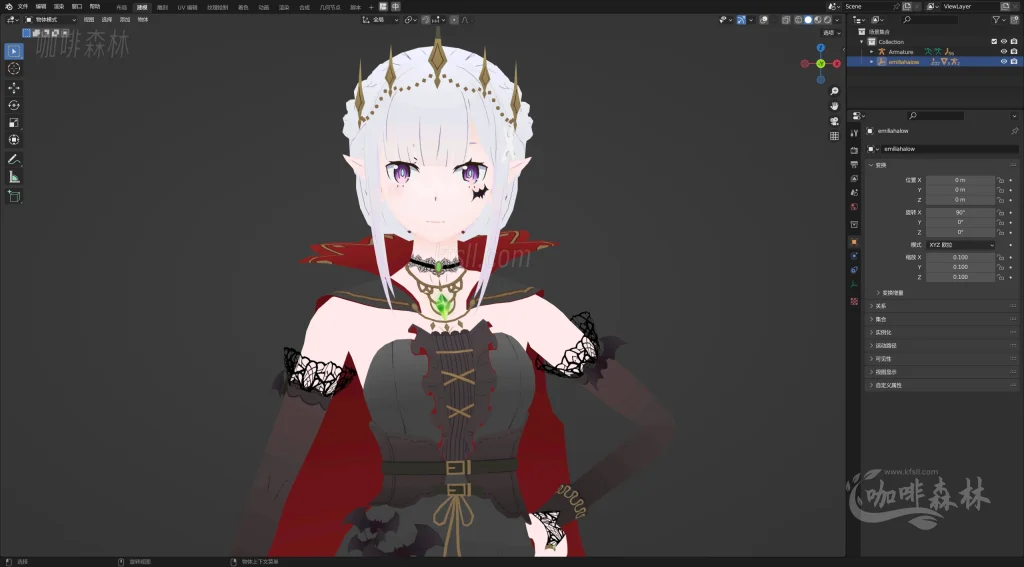The height and width of the screenshot is (567, 1024).
Task: Switch to the UV Editing workspace tab
Action: point(187,7)
